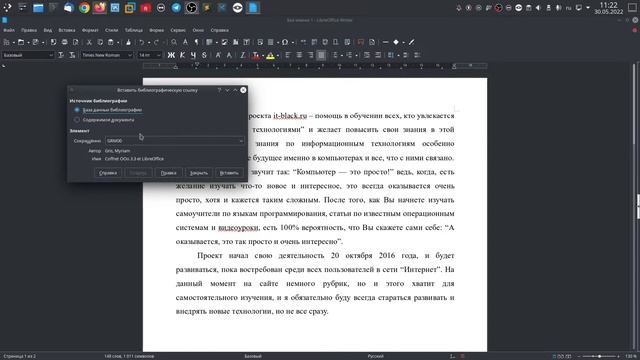Print the document
Viewport: 640px width, 360px height.
(64, 42)
